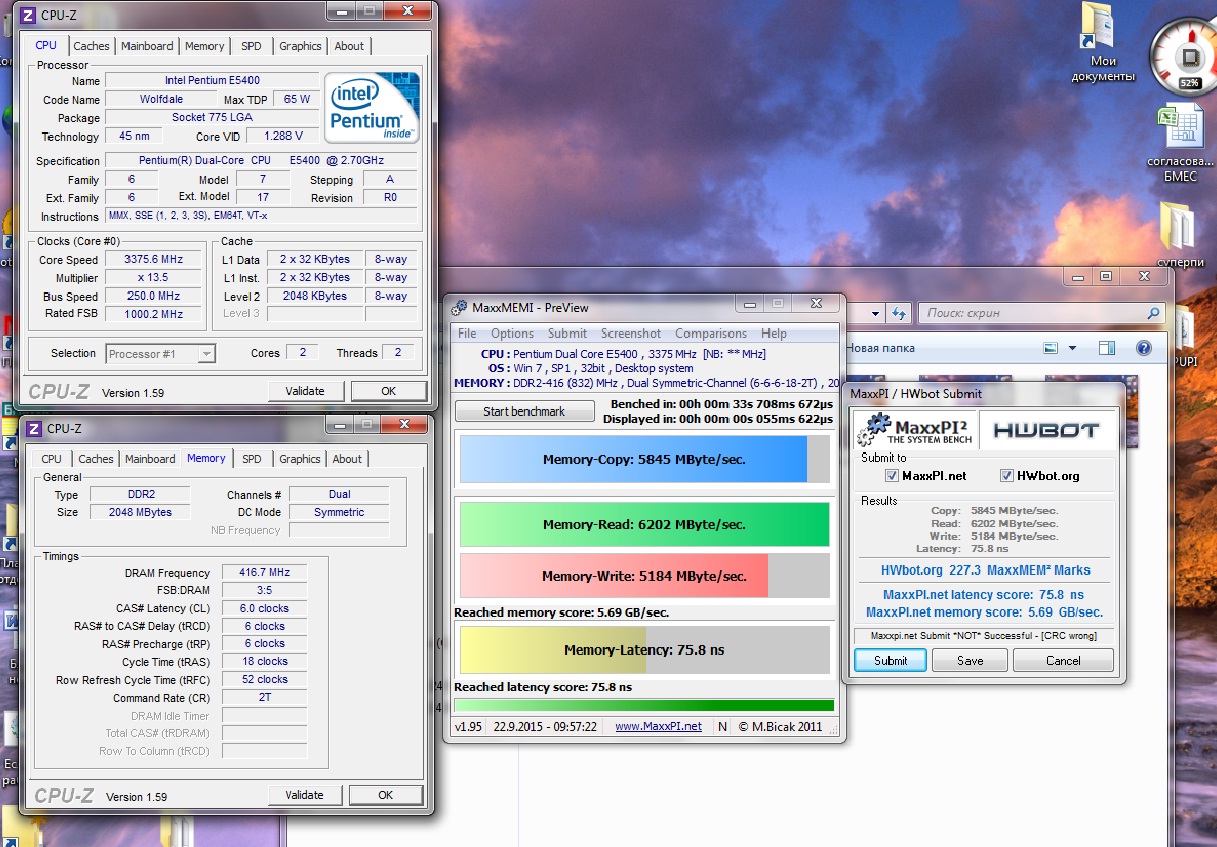The image size is (1217, 847).
Task: Open the Excel file согласова... БМЕС on desktop
Action: [x=1180, y=144]
